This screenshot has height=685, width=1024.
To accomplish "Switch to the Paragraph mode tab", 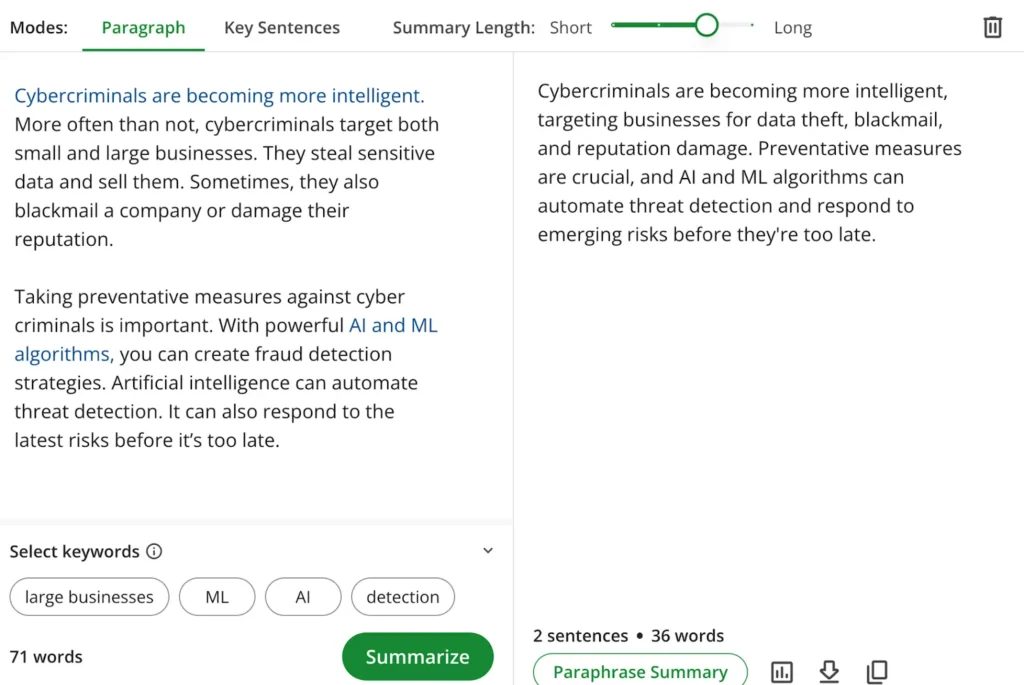I will coord(143,27).
